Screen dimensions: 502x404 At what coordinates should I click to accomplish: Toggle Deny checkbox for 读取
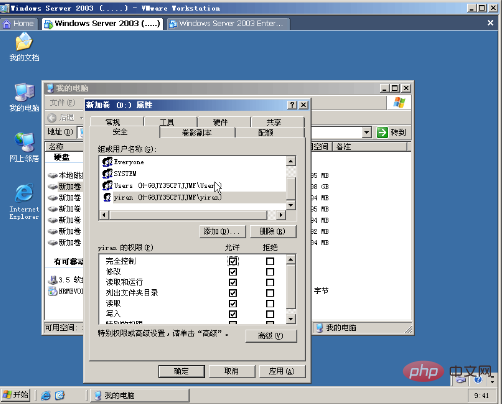(x=270, y=304)
